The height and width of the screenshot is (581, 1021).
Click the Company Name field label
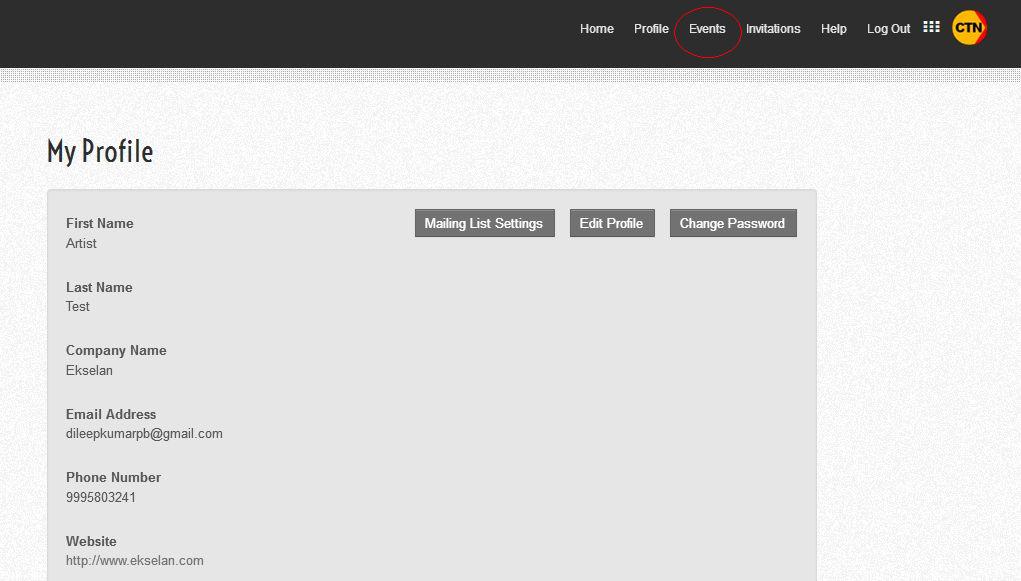[116, 350]
